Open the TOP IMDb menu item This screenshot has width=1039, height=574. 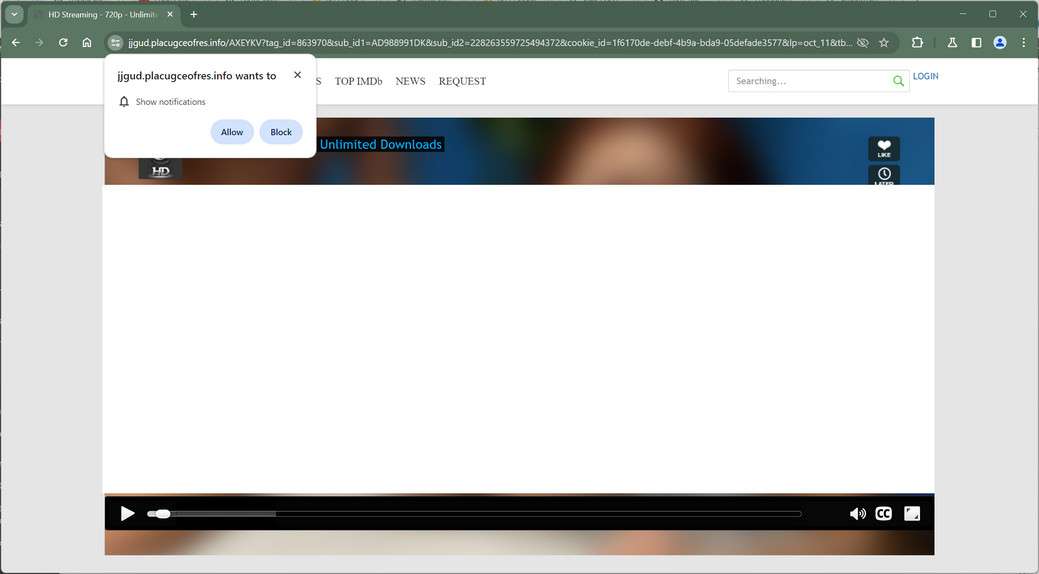point(358,81)
